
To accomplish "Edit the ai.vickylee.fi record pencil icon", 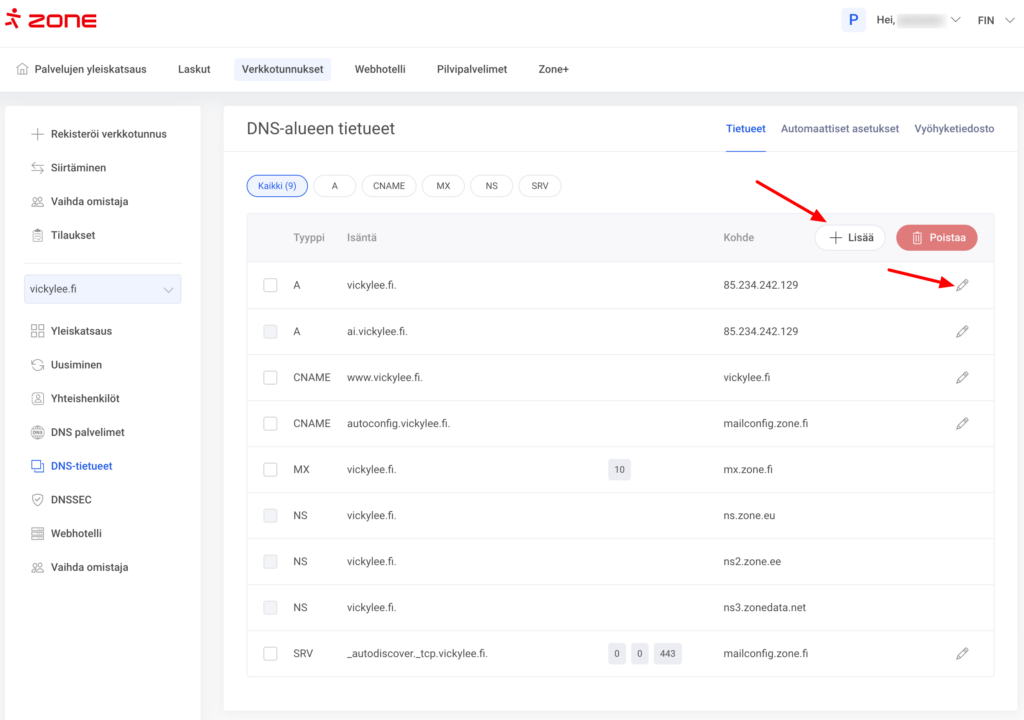I will pos(962,331).
